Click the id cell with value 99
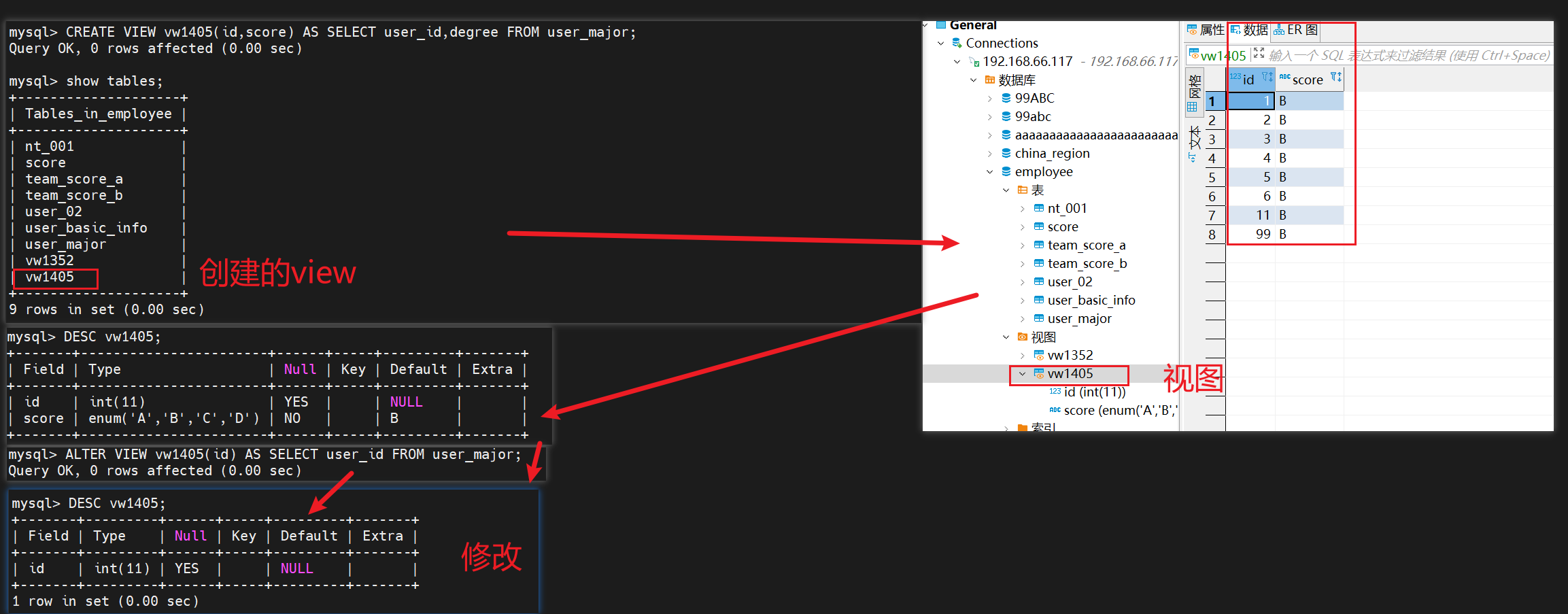This screenshot has width=1568, height=614. (x=1250, y=234)
